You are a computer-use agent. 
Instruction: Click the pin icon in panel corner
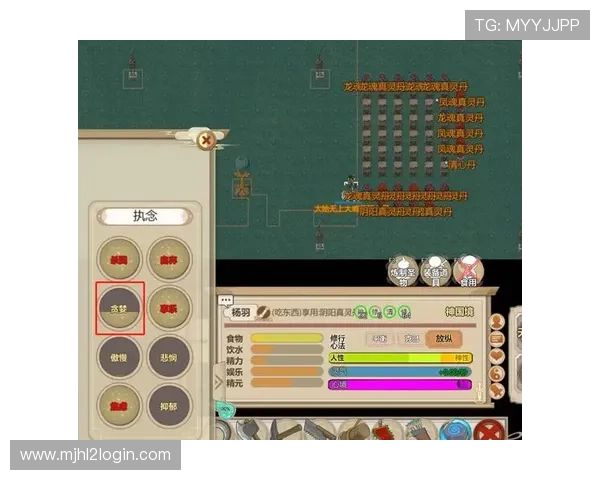pyautogui.click(x=479, y=391)
